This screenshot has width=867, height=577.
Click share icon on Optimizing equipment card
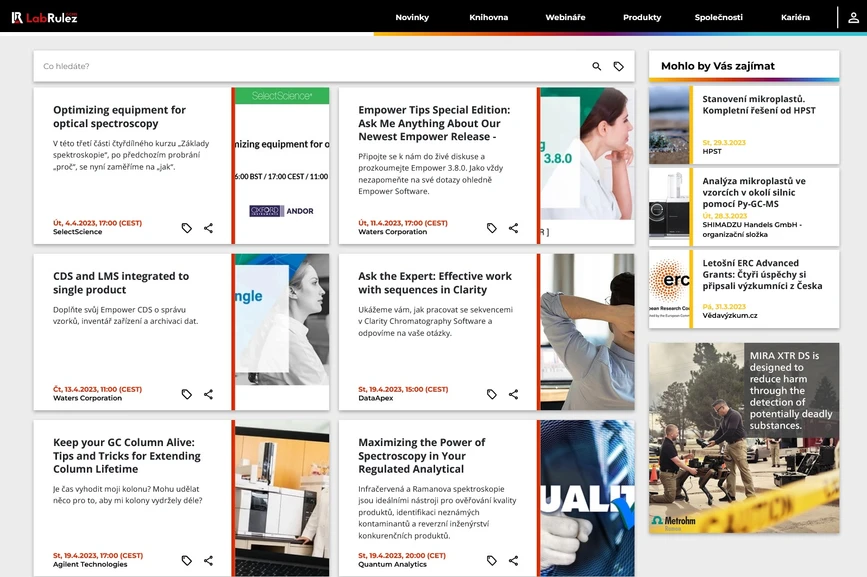click(x=208, y=228)
